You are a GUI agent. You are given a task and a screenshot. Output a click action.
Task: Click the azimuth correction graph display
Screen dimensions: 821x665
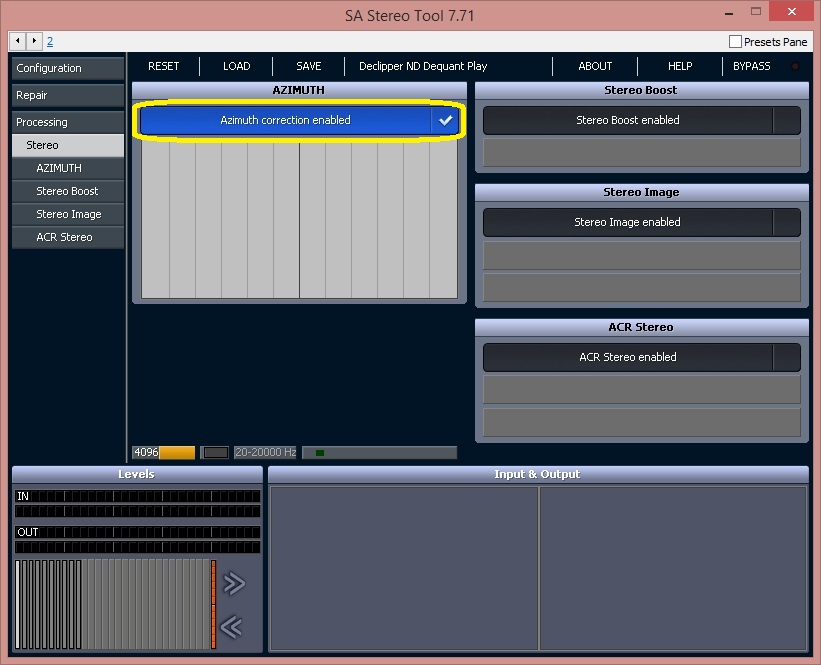click(299, 220)
